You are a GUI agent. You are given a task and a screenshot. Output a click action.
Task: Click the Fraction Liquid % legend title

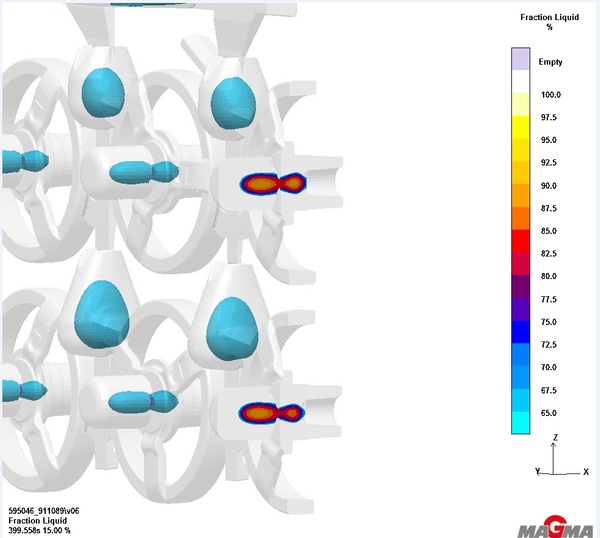548,22
